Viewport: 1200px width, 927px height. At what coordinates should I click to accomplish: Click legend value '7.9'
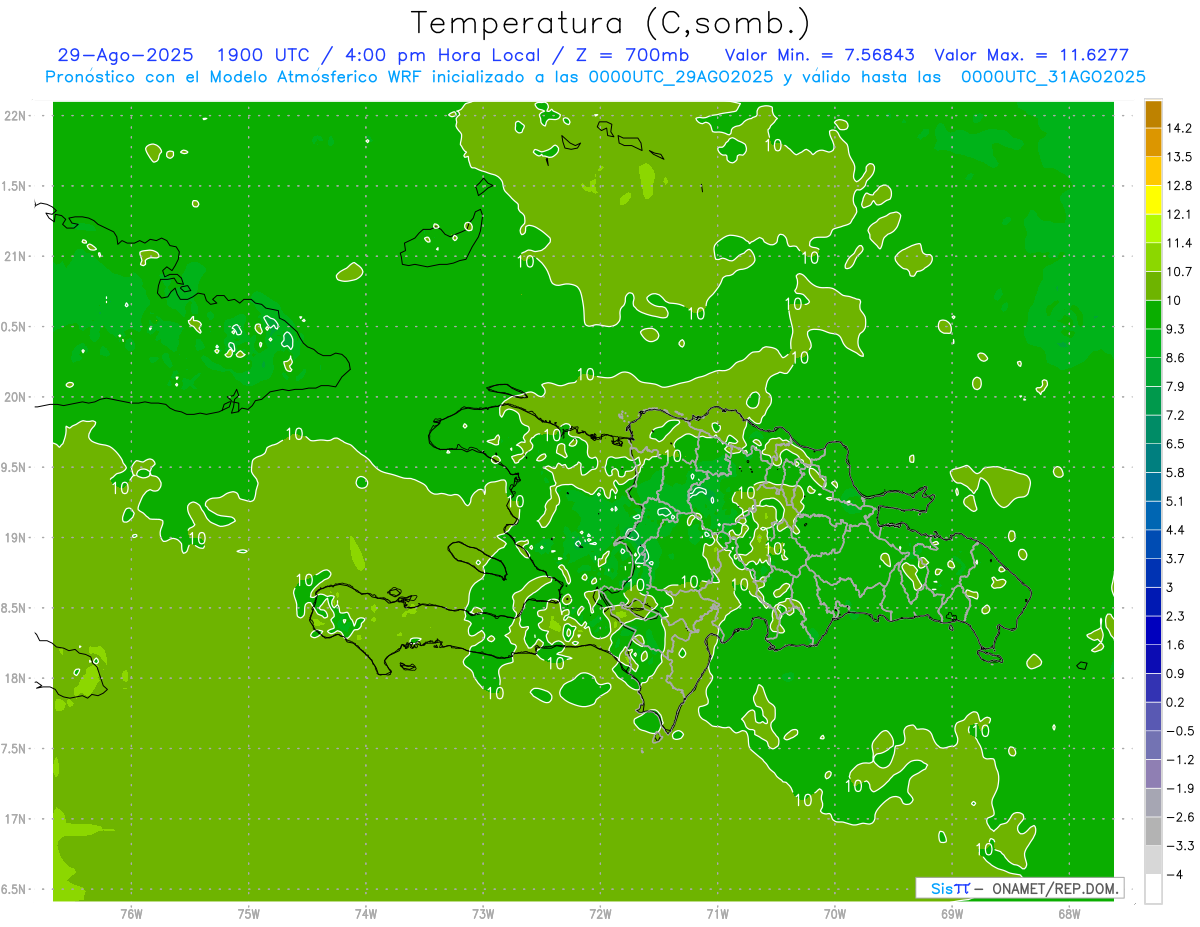(x=1176, y=386)
